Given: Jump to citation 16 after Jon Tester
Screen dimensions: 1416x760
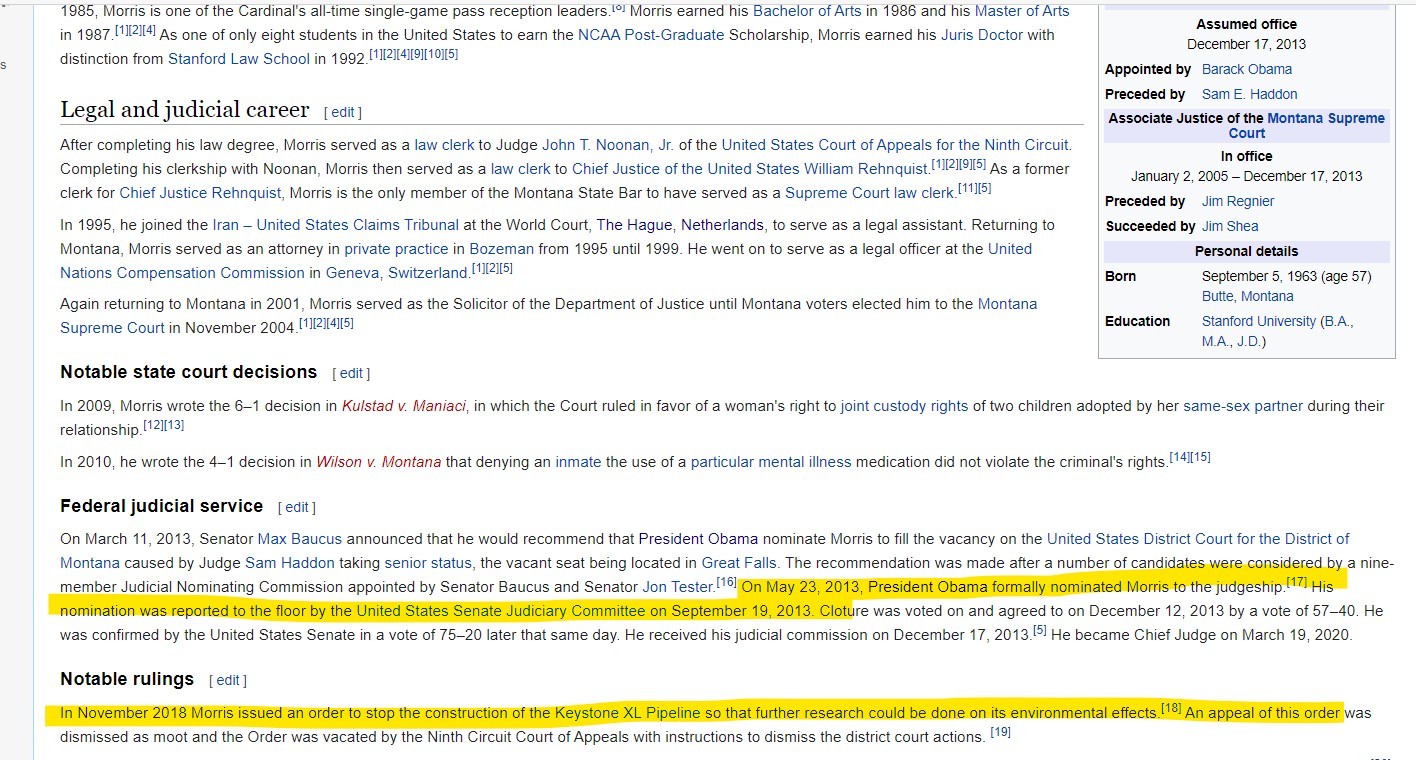Looking at the screenshot, I should 726,582.
